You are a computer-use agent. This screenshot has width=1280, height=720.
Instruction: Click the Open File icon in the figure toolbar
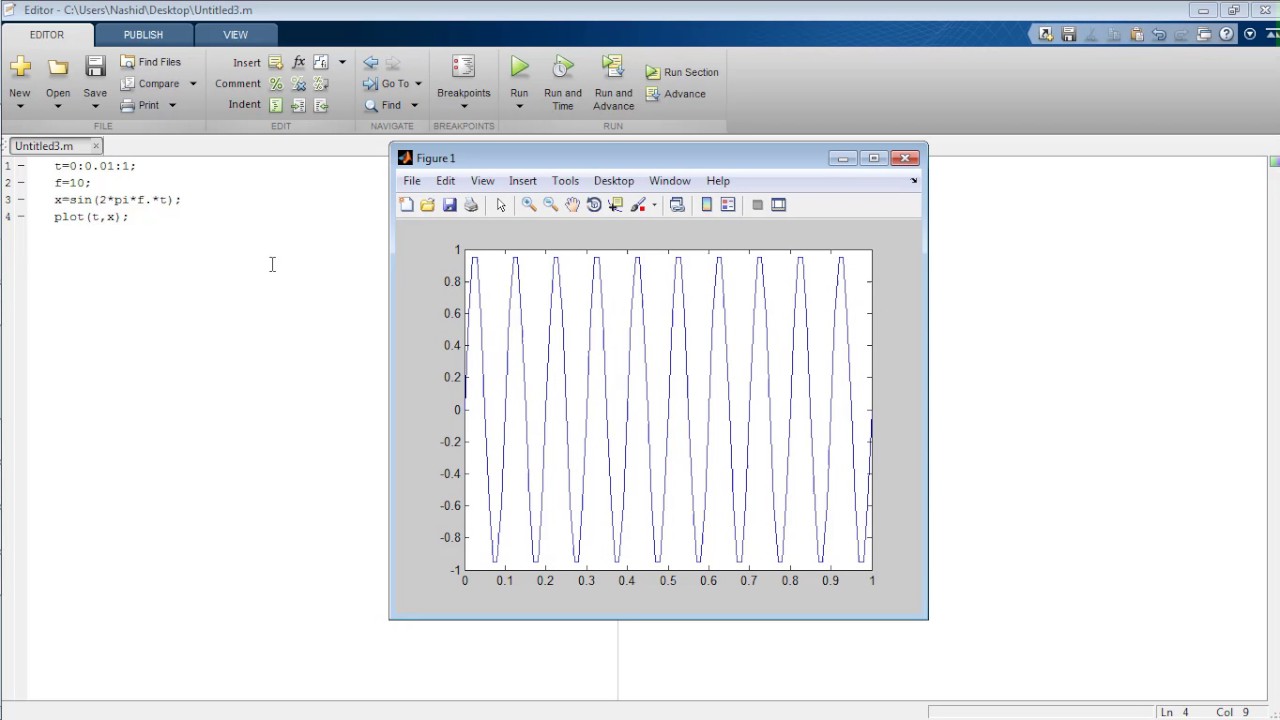tap(428, 205)
